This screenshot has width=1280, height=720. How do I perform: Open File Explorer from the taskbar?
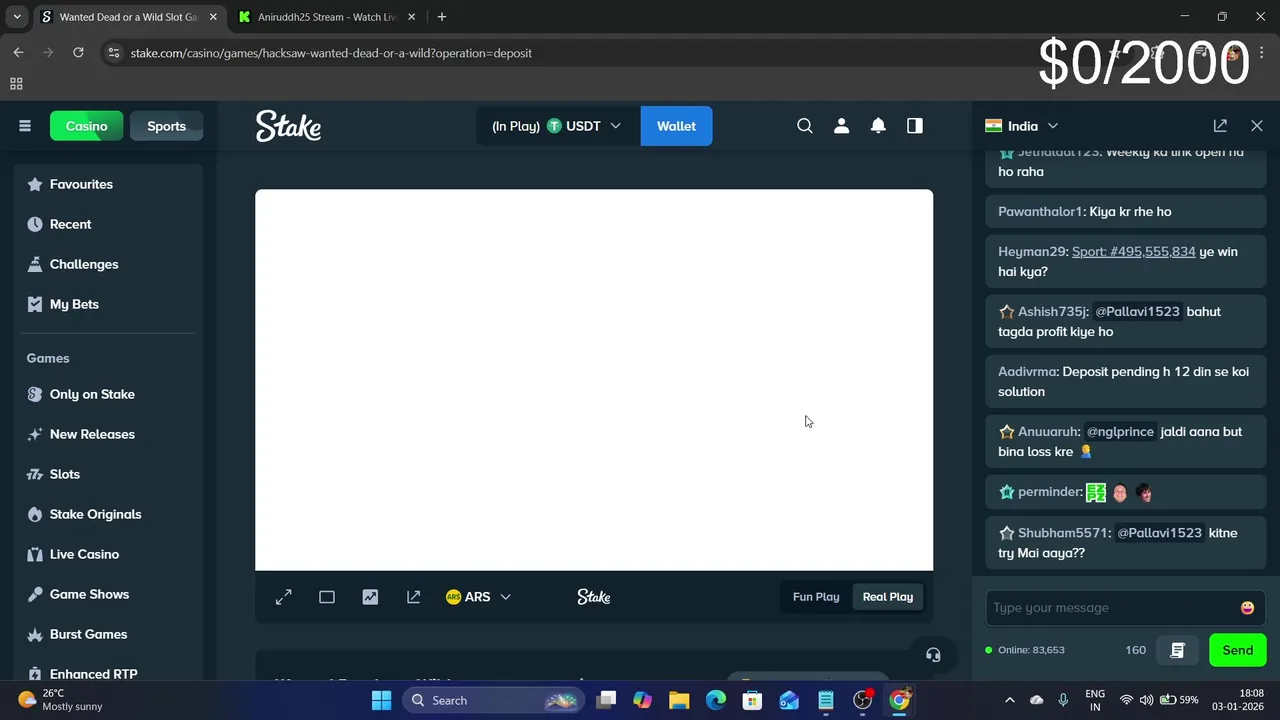(679, 700)
